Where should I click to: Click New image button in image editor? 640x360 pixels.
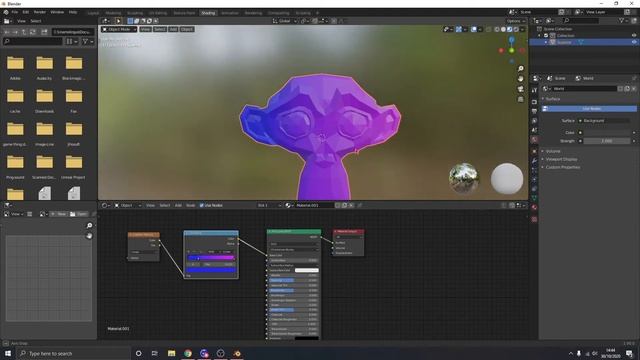(x=59, y=214)
